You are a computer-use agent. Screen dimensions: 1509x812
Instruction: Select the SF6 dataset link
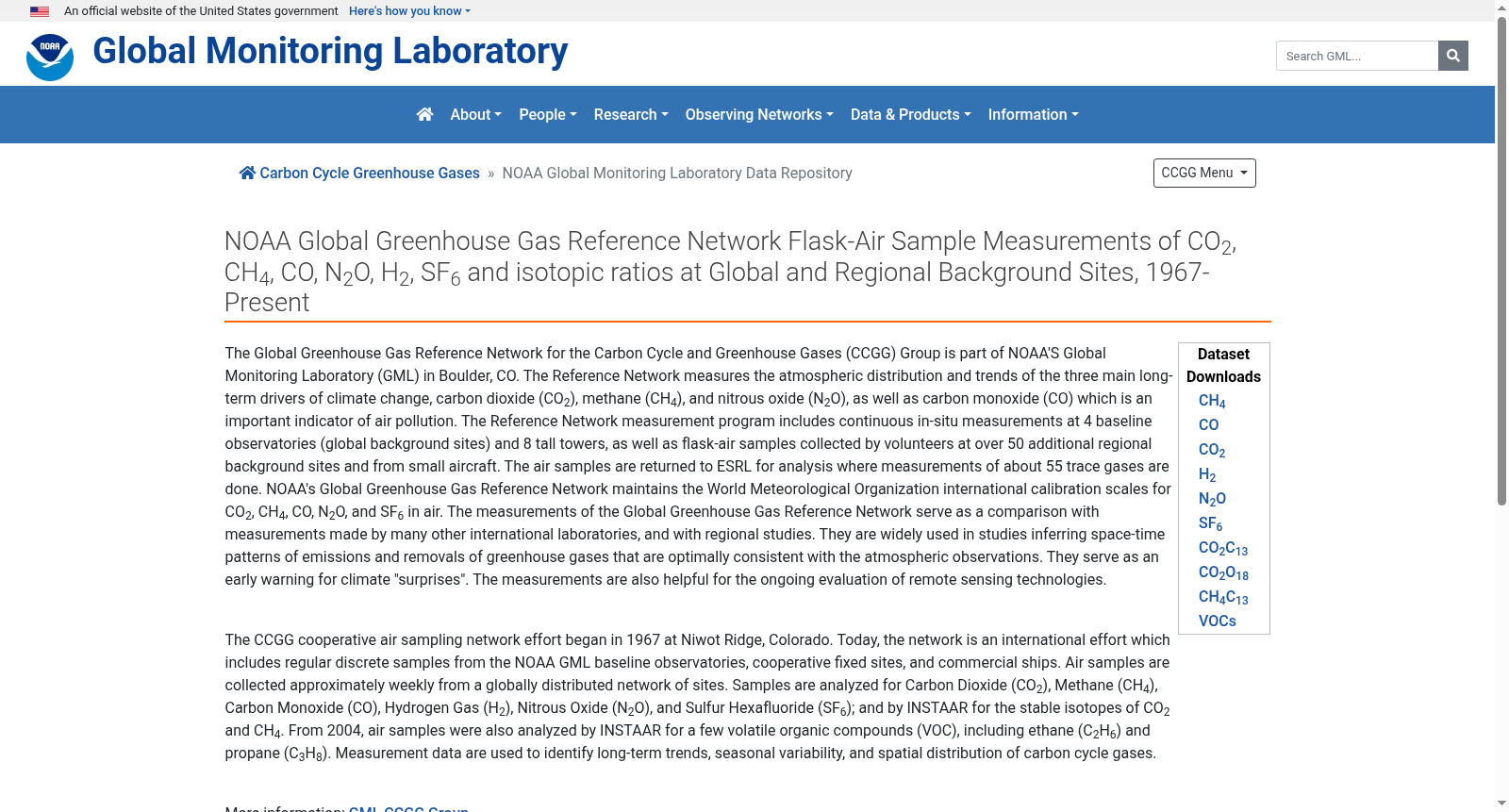tap(1210, 523)
